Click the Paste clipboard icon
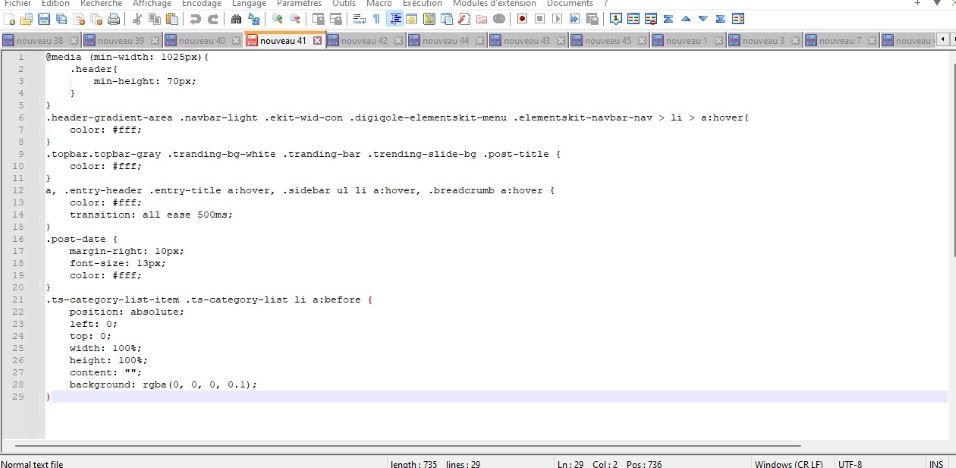 (x=172, y=19)
